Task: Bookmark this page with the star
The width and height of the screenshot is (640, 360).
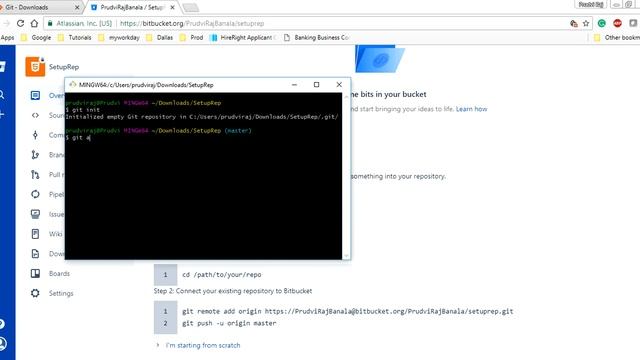Action: [x=586, y=23]
